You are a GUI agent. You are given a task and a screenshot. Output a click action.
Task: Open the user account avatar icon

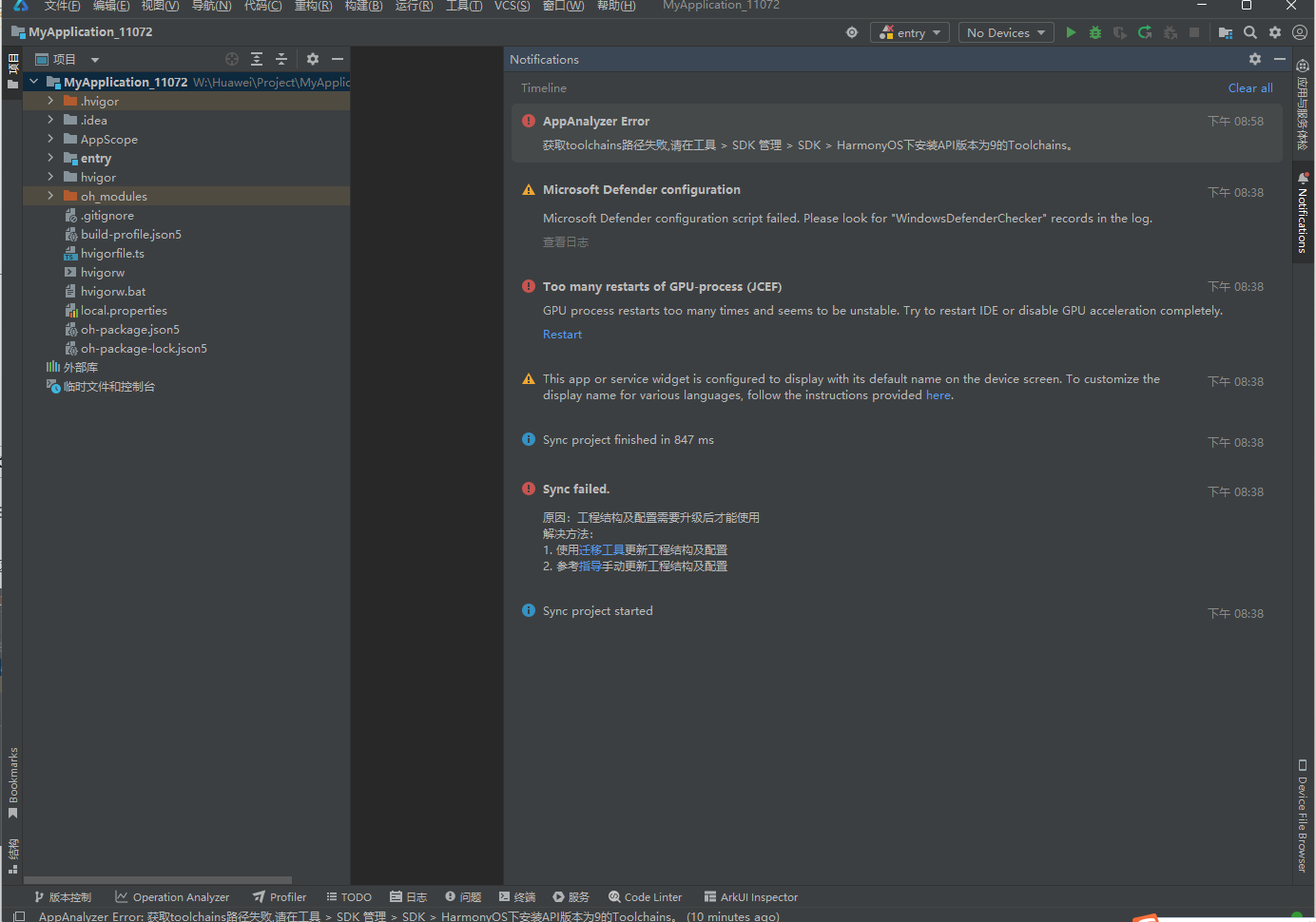(1300, 32)
